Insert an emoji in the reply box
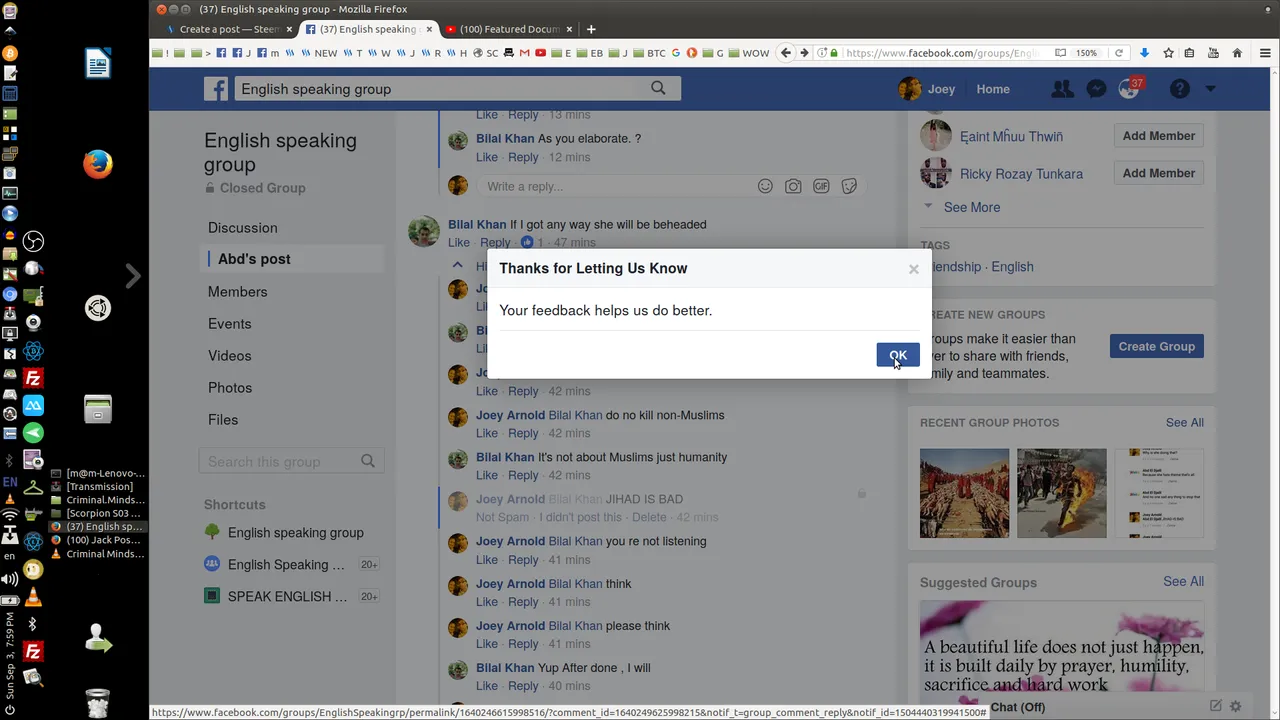Image resolution: width=1280 pixels, height=720 pixels. point(765,186)
